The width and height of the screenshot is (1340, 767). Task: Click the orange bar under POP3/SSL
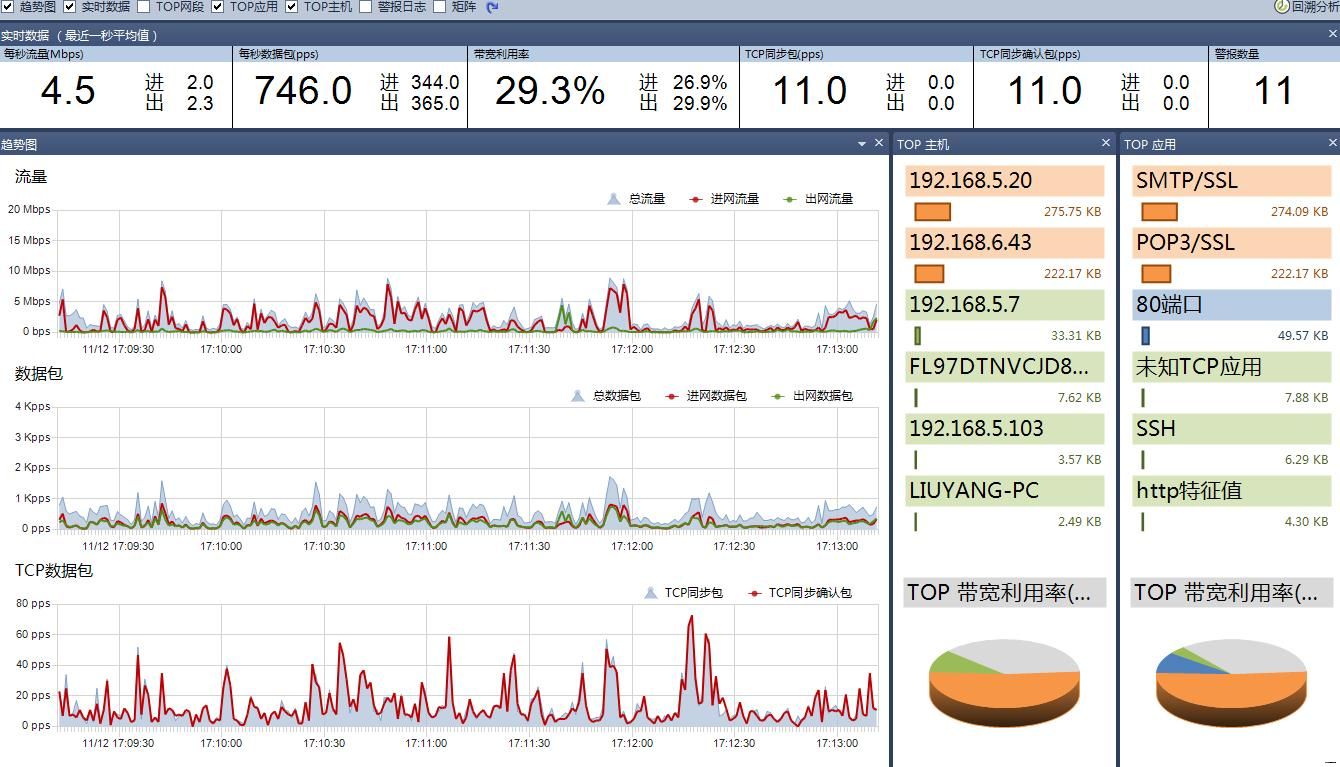click(x=1156, y=274)
